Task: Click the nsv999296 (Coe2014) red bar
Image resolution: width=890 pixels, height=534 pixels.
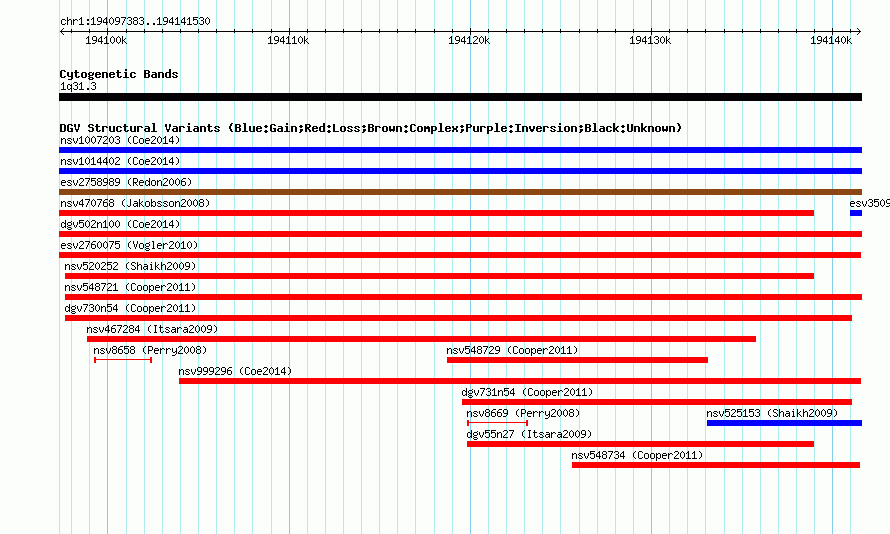Action: [x=520, y=381]
